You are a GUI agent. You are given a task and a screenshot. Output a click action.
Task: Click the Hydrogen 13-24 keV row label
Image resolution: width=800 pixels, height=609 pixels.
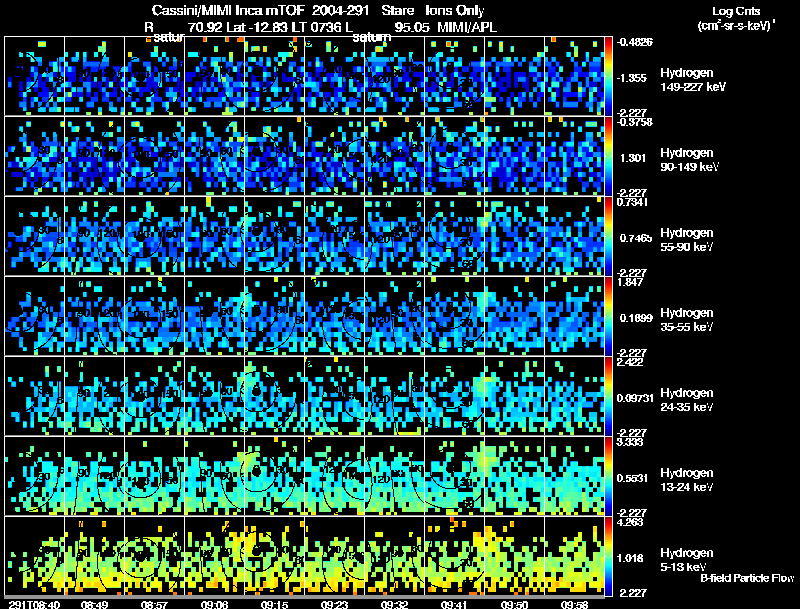coord(687,480)
